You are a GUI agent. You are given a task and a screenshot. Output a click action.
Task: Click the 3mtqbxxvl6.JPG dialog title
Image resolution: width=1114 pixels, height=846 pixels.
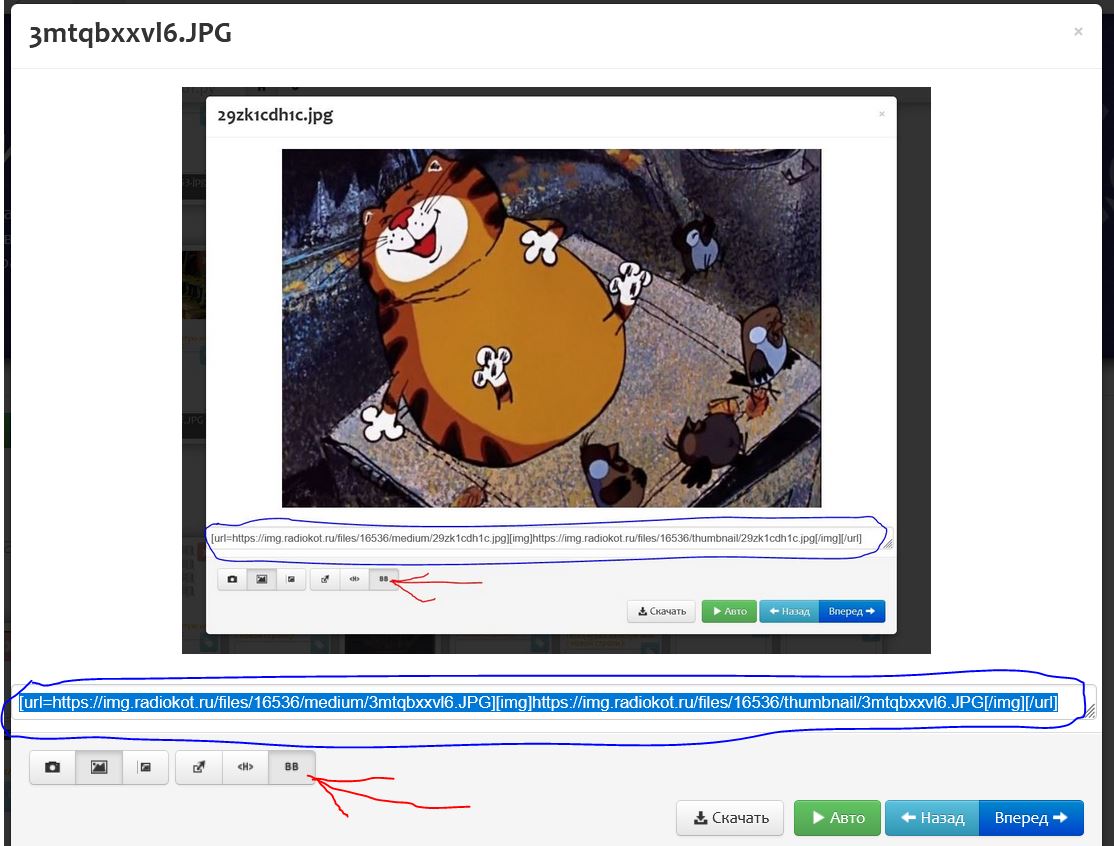point(131,33)
